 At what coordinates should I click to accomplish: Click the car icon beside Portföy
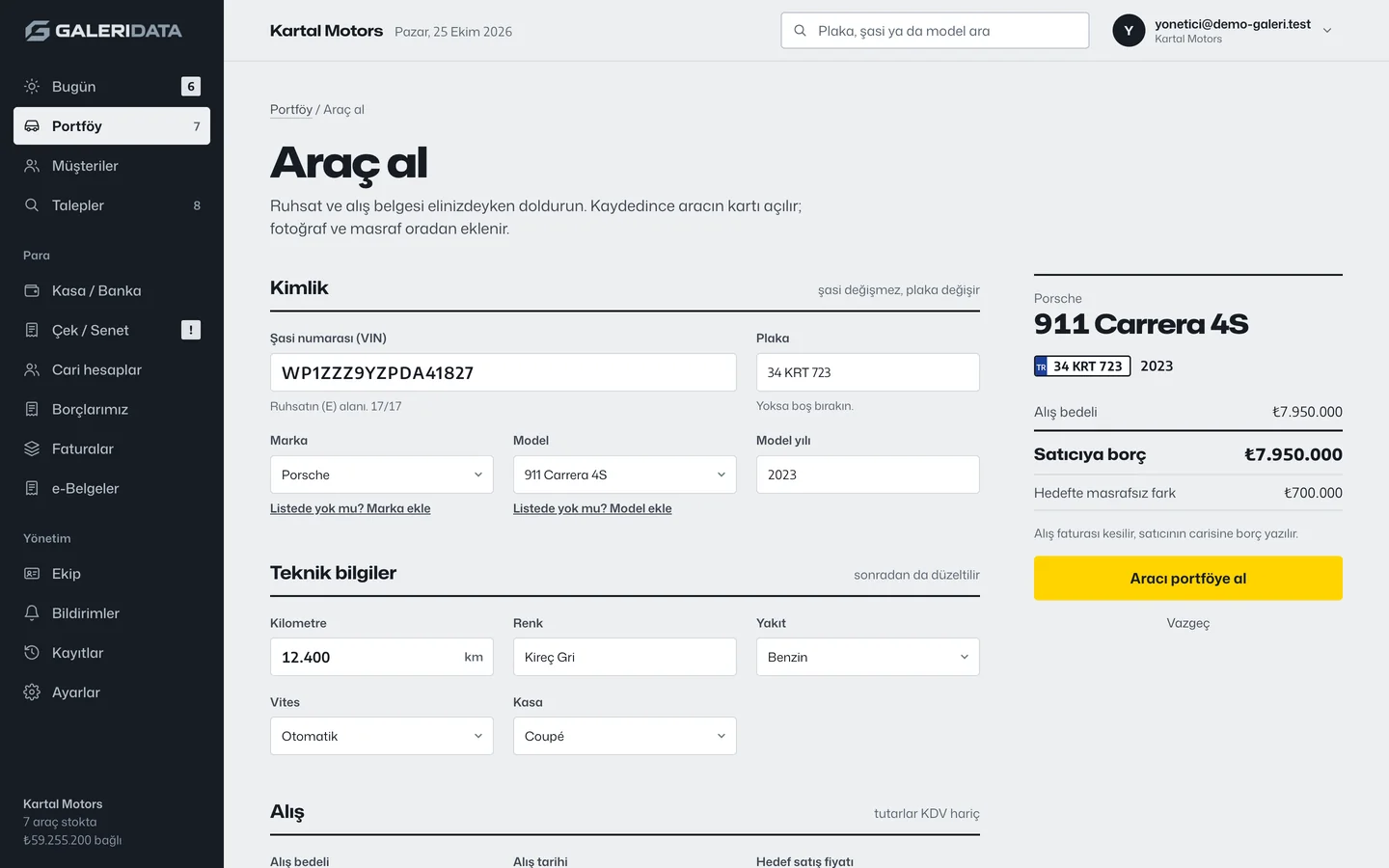(32, 126)
